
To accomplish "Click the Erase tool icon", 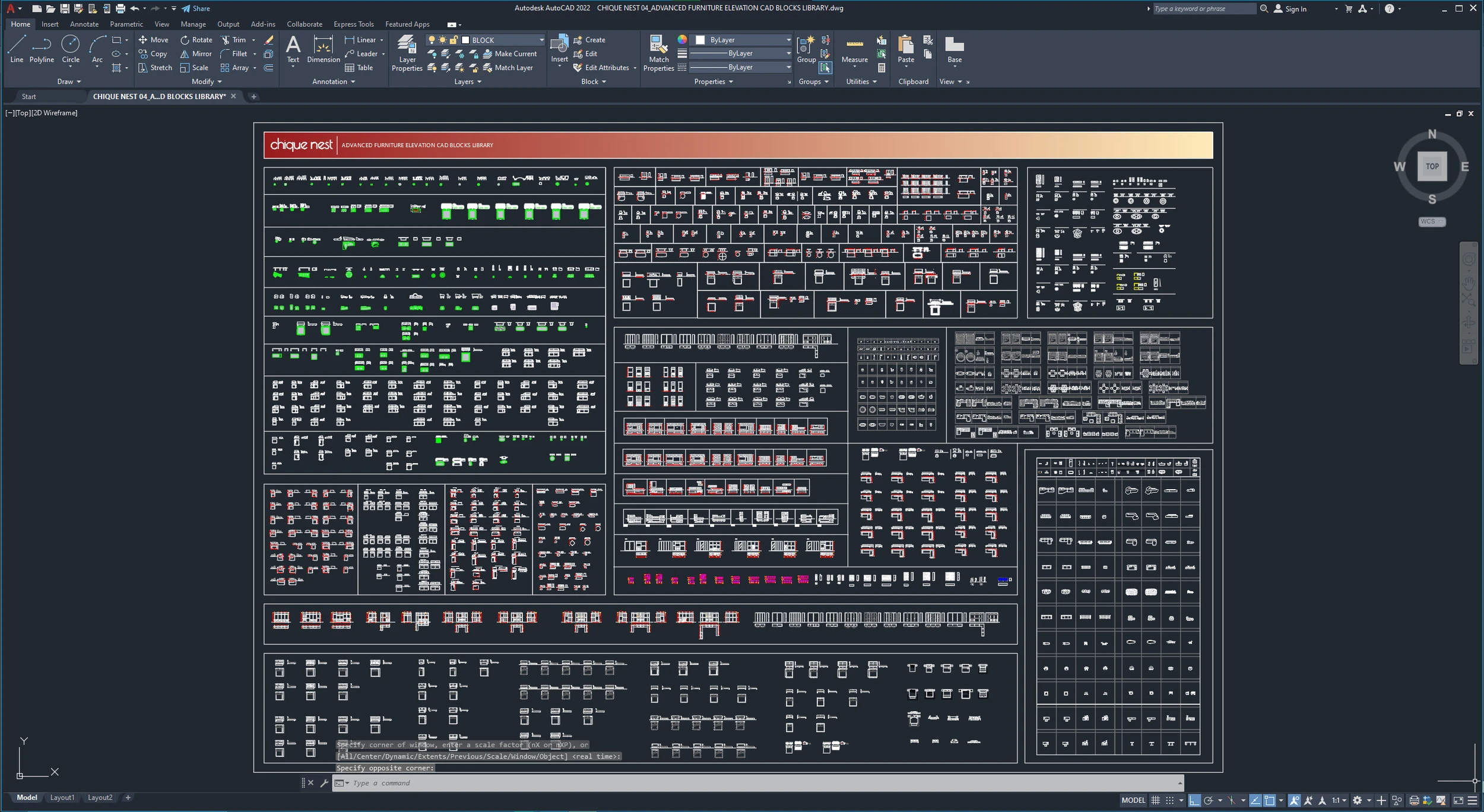I will pyautogui.click(x=269, y=40).
